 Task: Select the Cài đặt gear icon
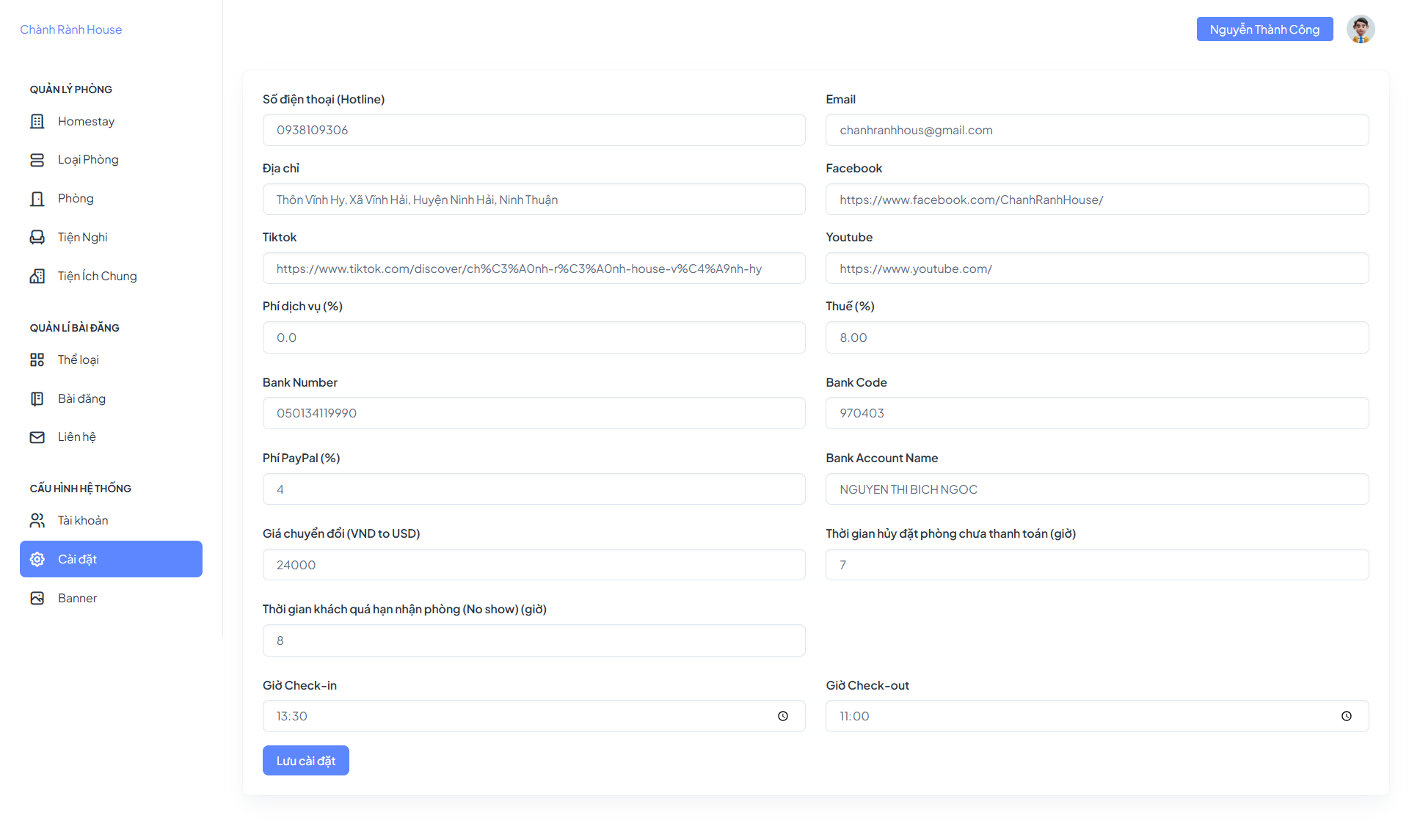37,559
